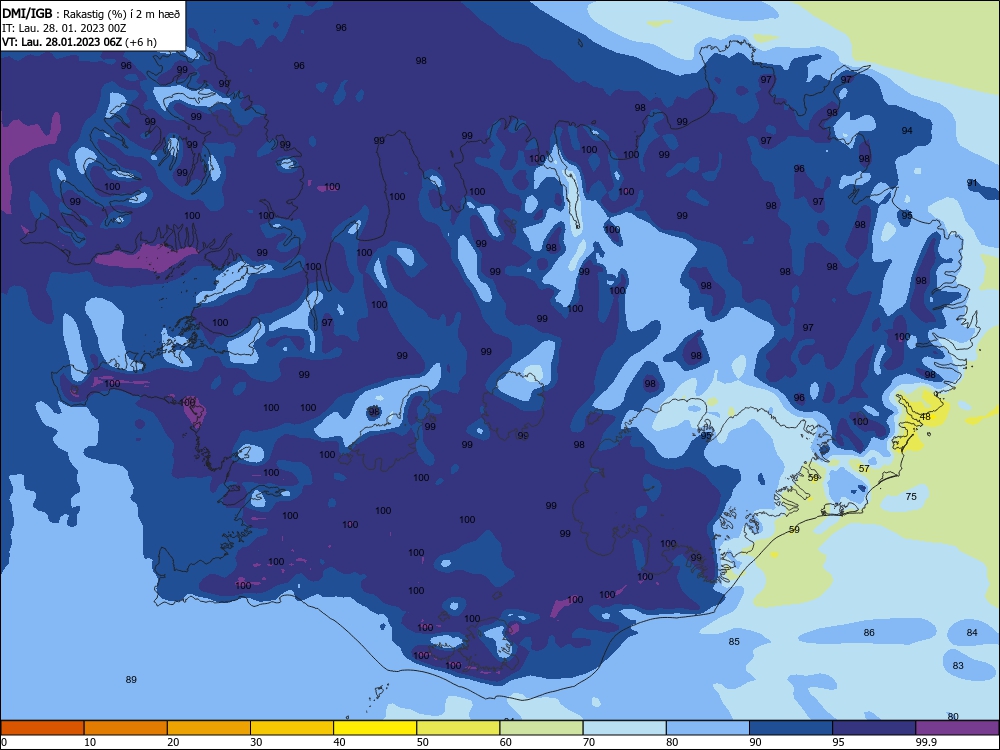Image resolution: width=1000 pixels, height=750 pixels.
Task: Click the '86' value over the southeast sea
Action: pos(869,632)
